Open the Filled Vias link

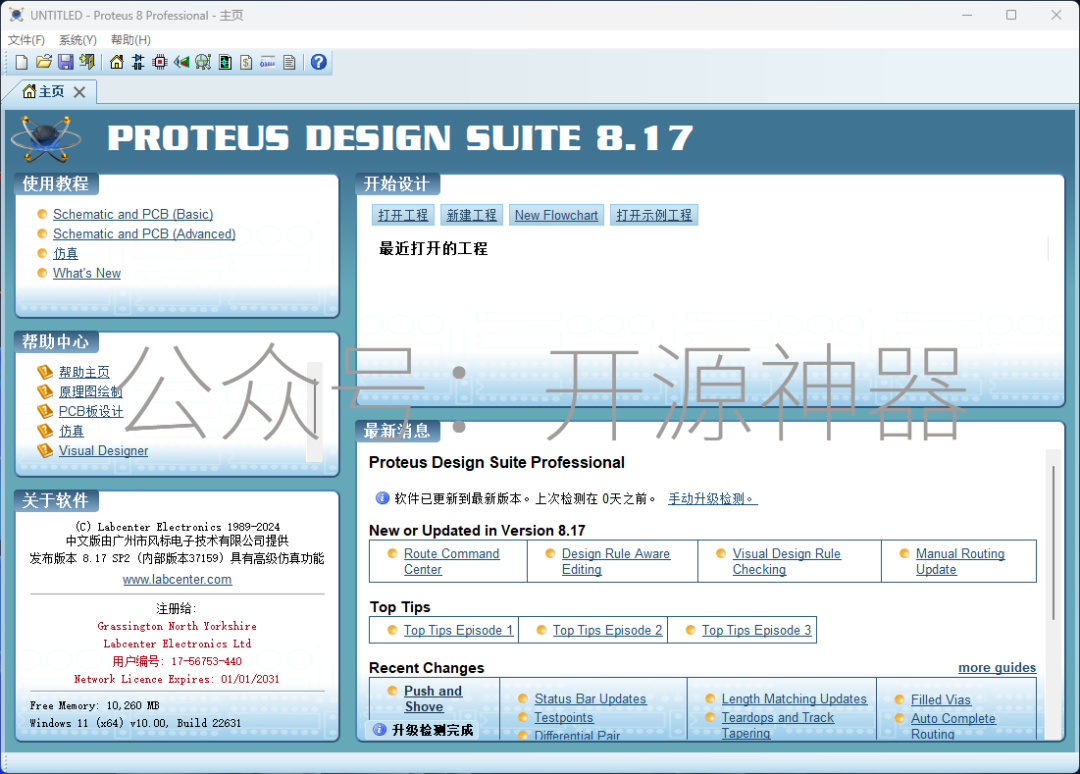(941, 700)
